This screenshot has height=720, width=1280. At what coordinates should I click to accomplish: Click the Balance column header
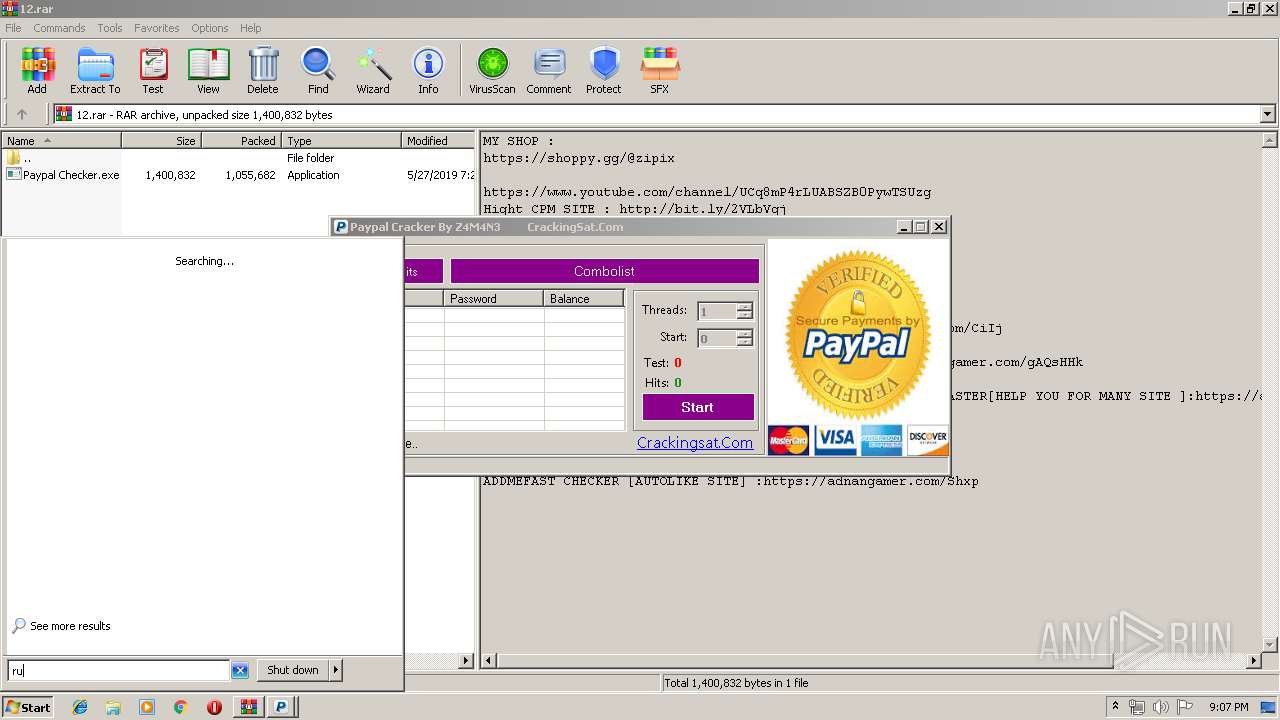point(584,299)
